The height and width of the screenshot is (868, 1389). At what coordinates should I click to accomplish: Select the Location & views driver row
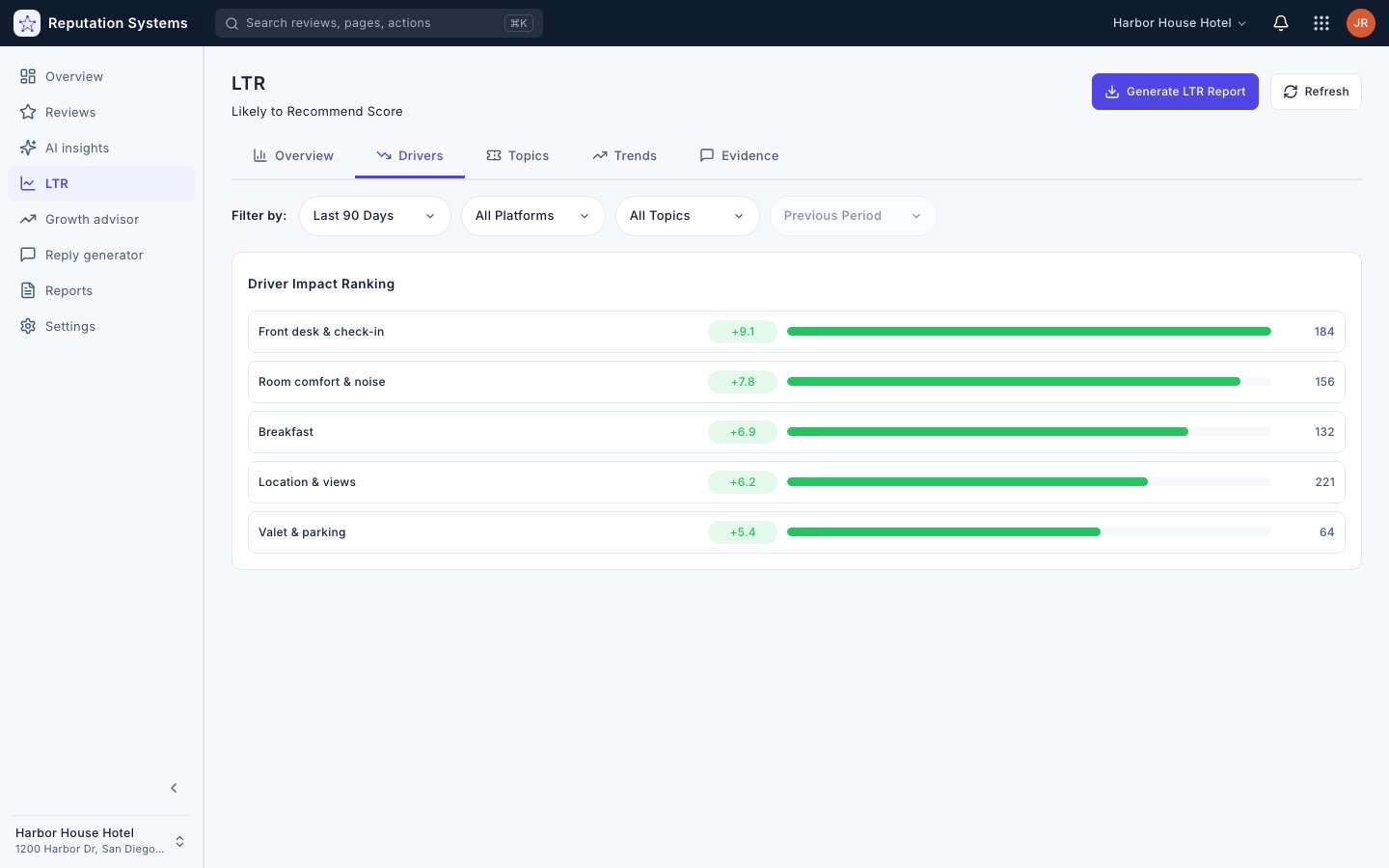(x=797, y=482)
